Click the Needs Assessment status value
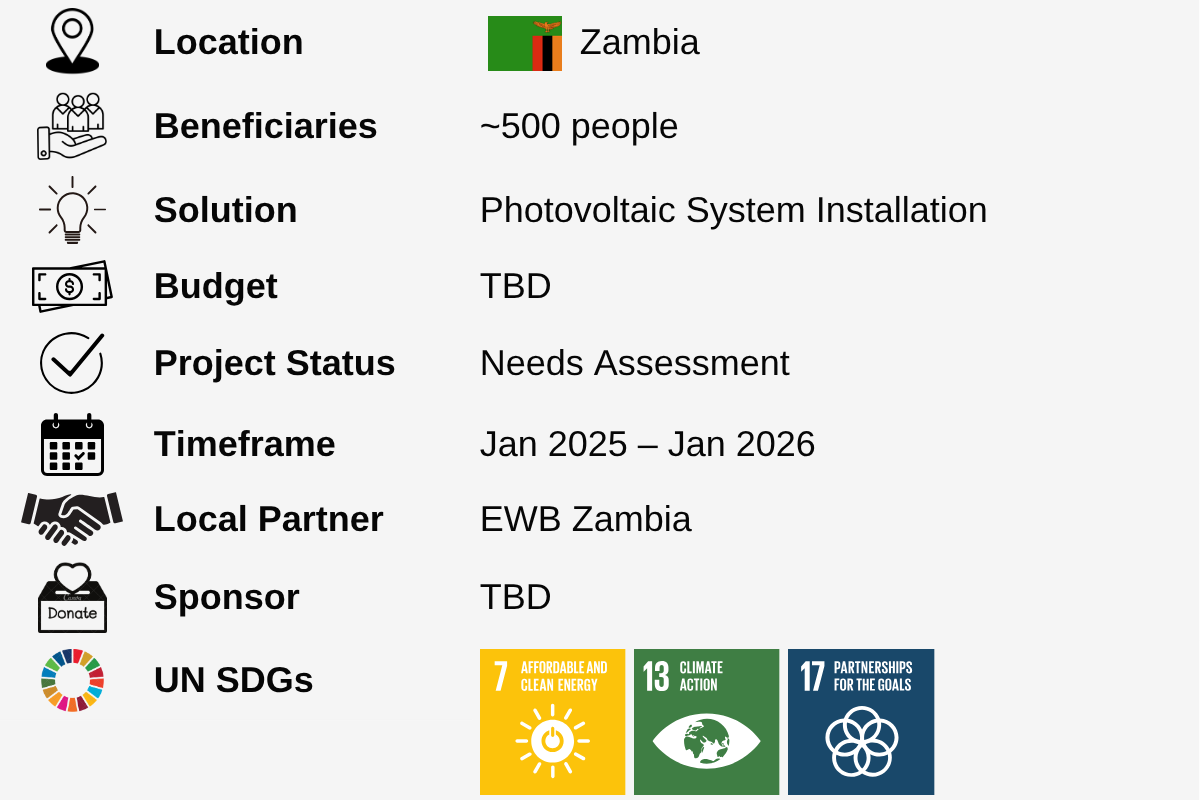The image size is (1200, 800). point(634,363)
